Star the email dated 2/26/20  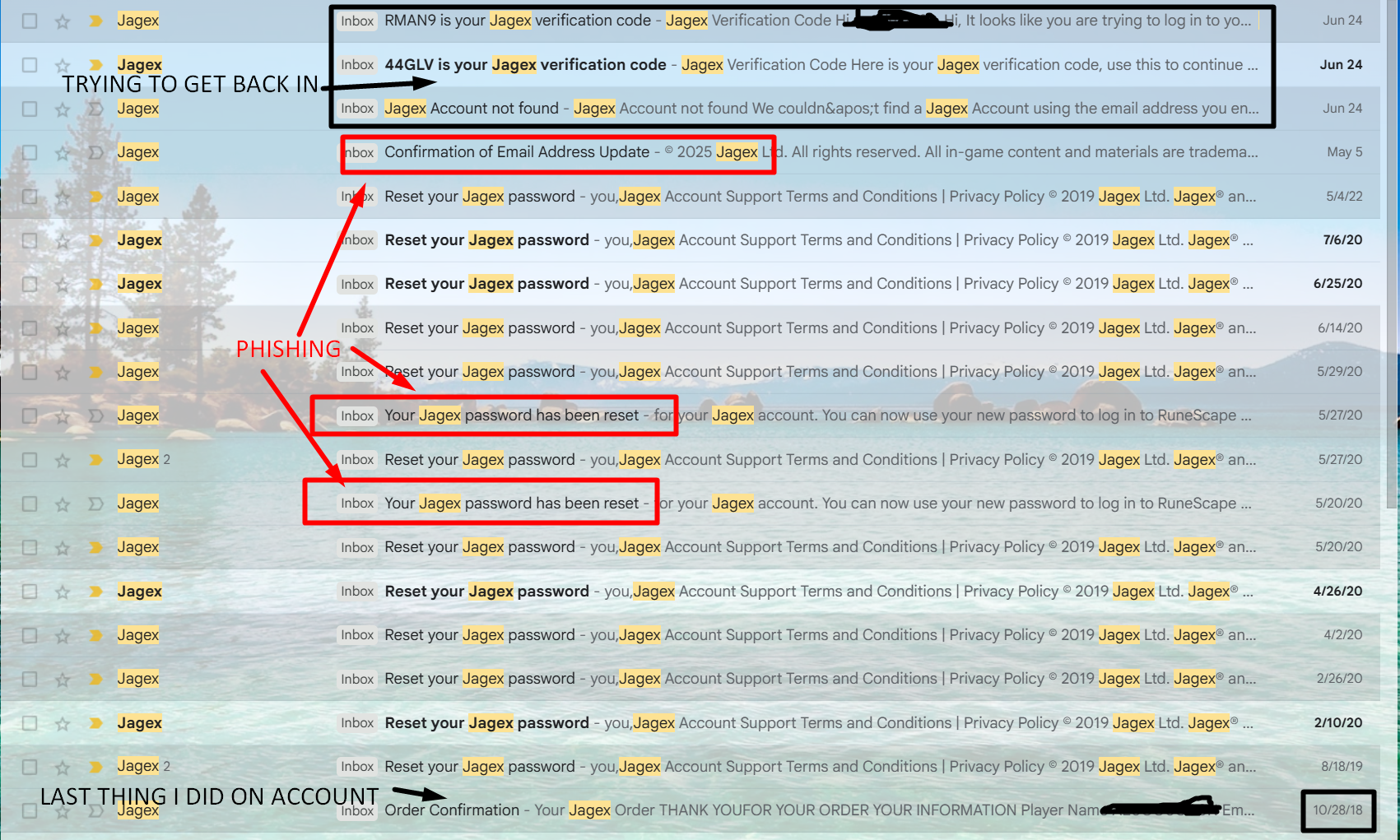click(63, 679)
